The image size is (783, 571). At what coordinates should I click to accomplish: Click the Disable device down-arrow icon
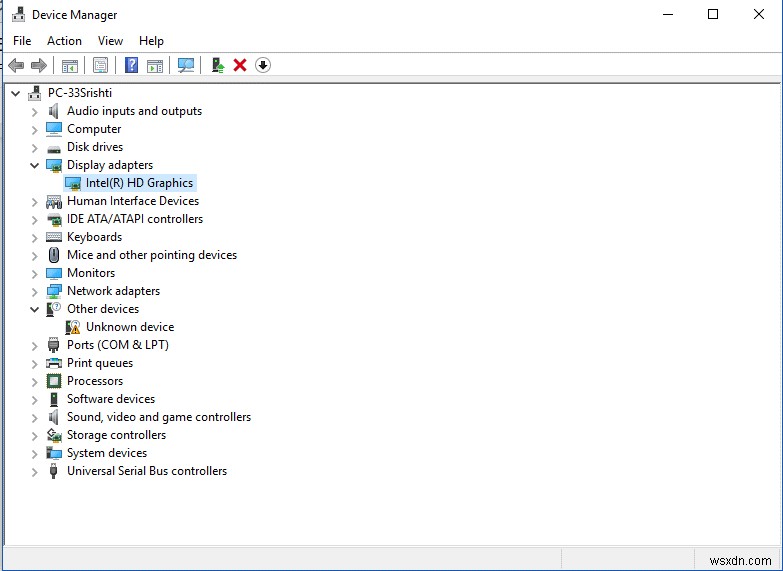(x=263, y=65)
